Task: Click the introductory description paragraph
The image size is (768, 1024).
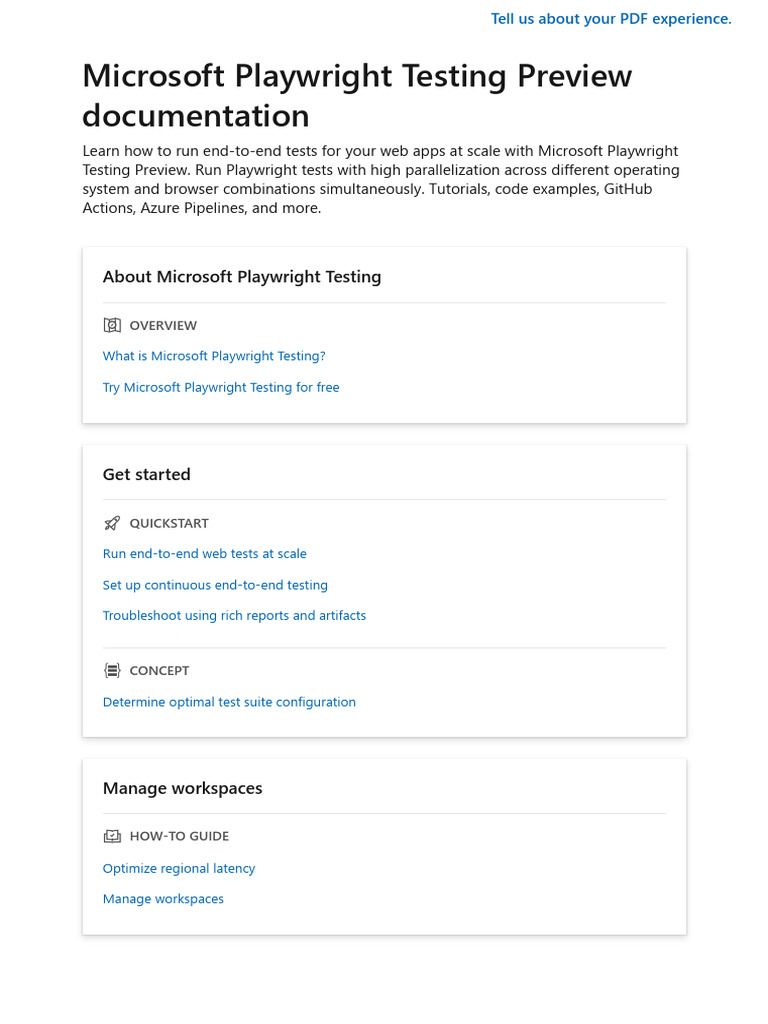Action: pyautogui.click(x=380, y=179)
